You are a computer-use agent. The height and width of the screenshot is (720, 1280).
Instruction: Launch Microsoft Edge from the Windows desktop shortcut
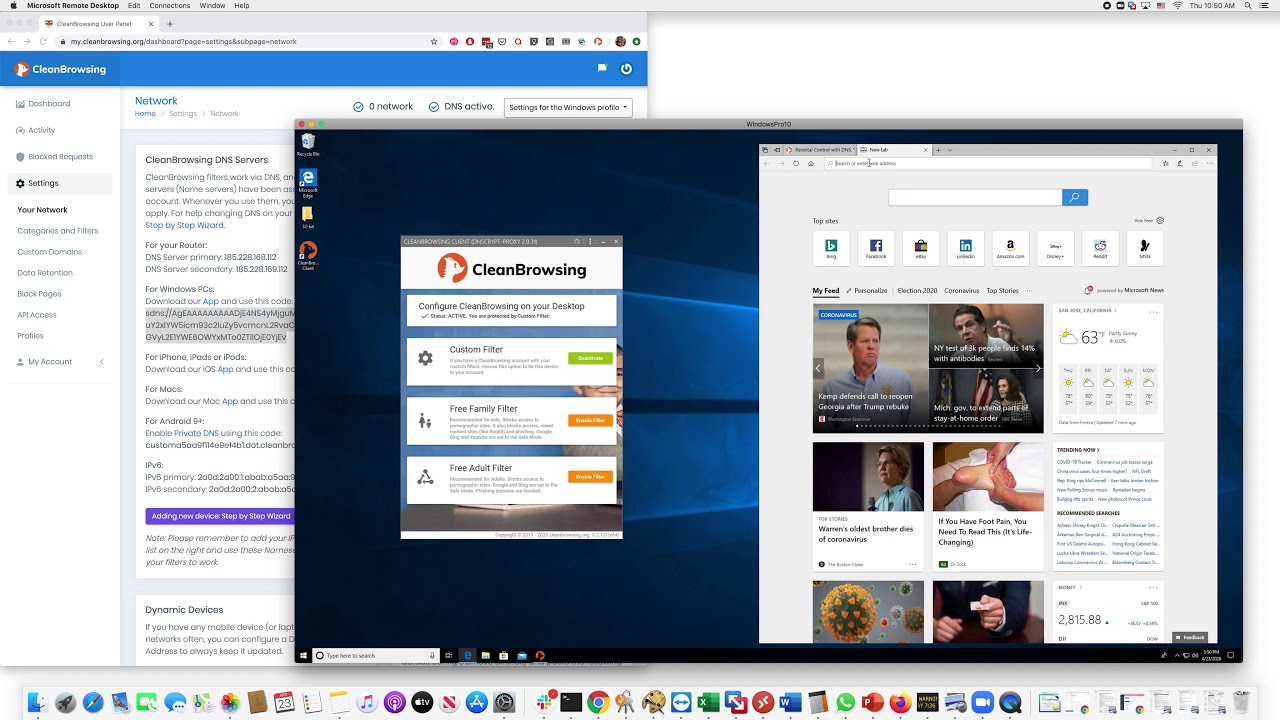308,181
